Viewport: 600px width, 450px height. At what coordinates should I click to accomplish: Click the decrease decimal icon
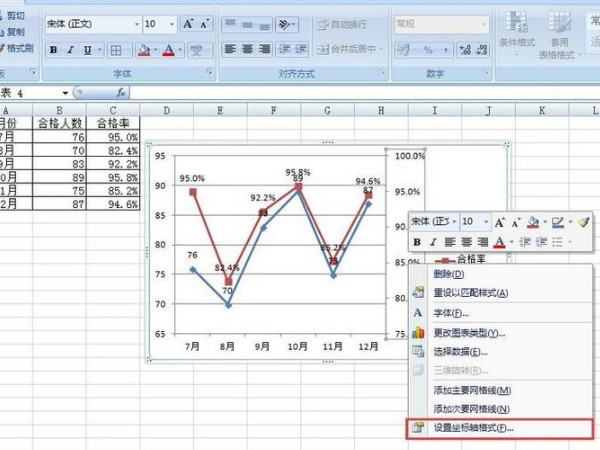click(482, 50)
